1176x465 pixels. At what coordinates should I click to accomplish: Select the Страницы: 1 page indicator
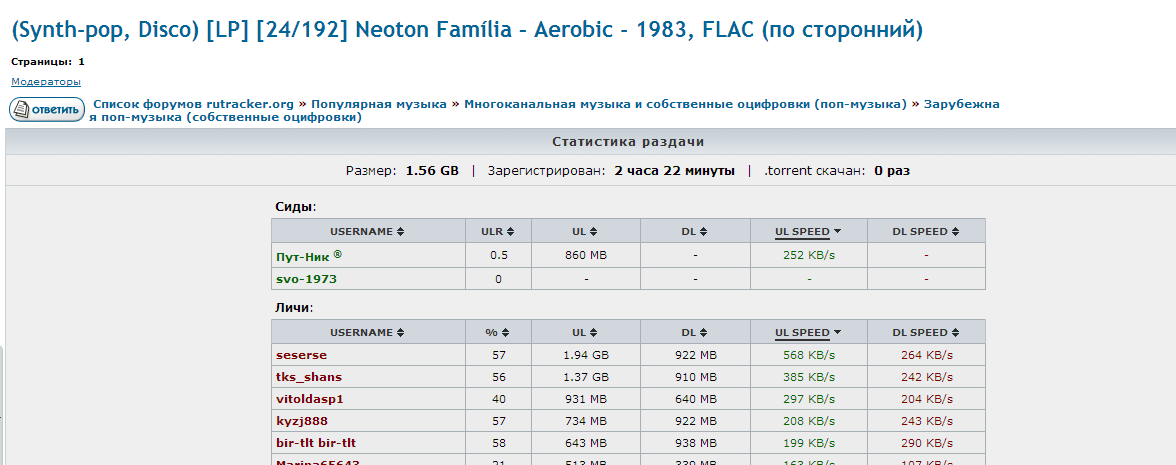(x=48, y=62)
